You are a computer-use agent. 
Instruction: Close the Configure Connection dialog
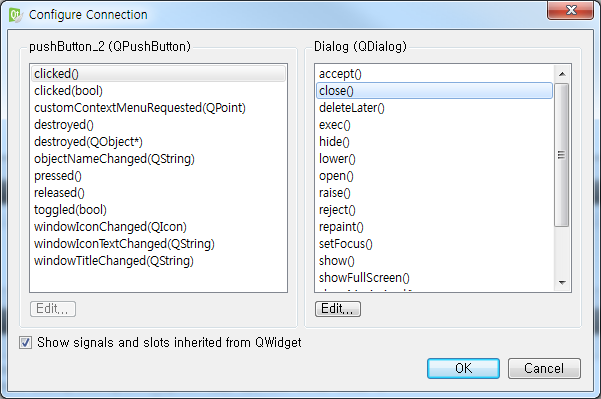tap(570, 10)
